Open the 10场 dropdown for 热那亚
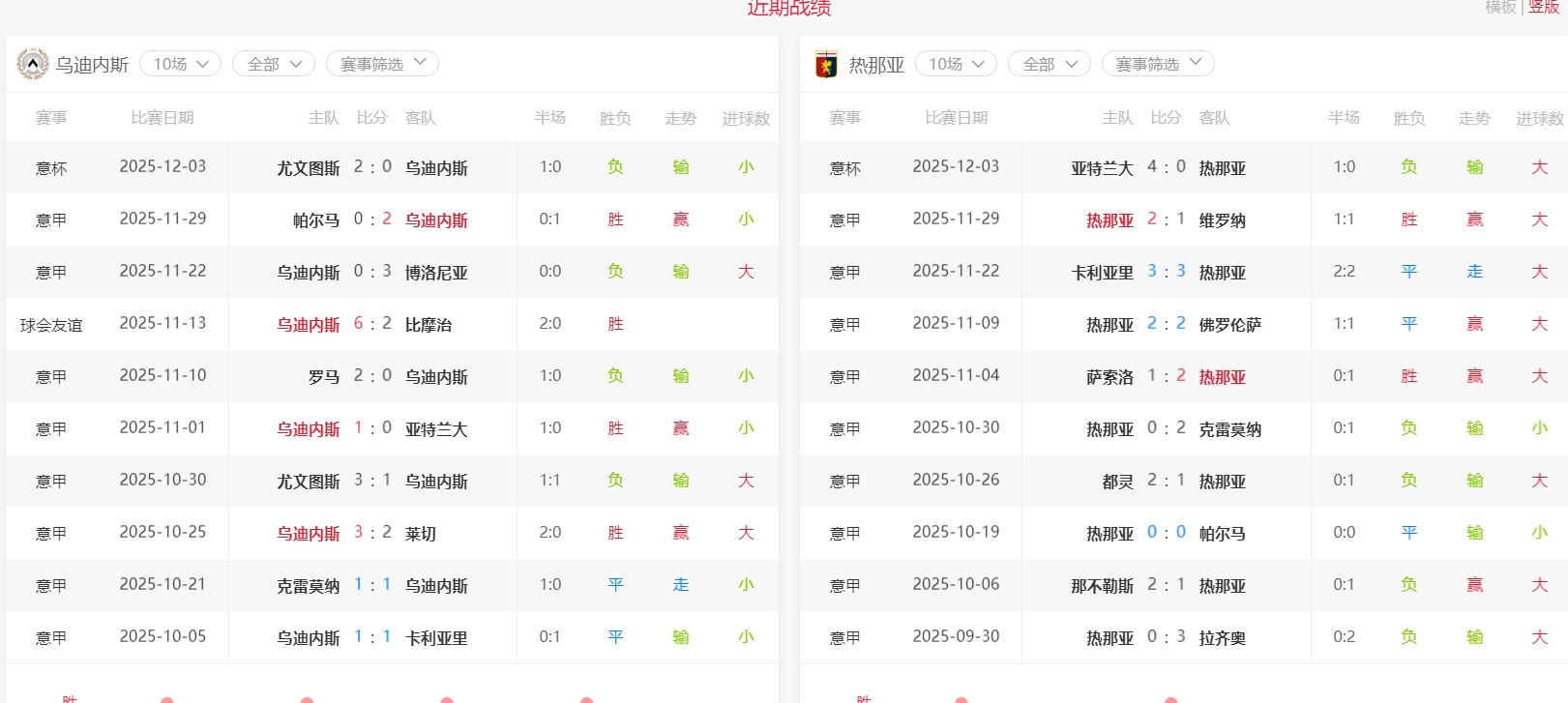1568x703 pixels. (x=956, y=64)
